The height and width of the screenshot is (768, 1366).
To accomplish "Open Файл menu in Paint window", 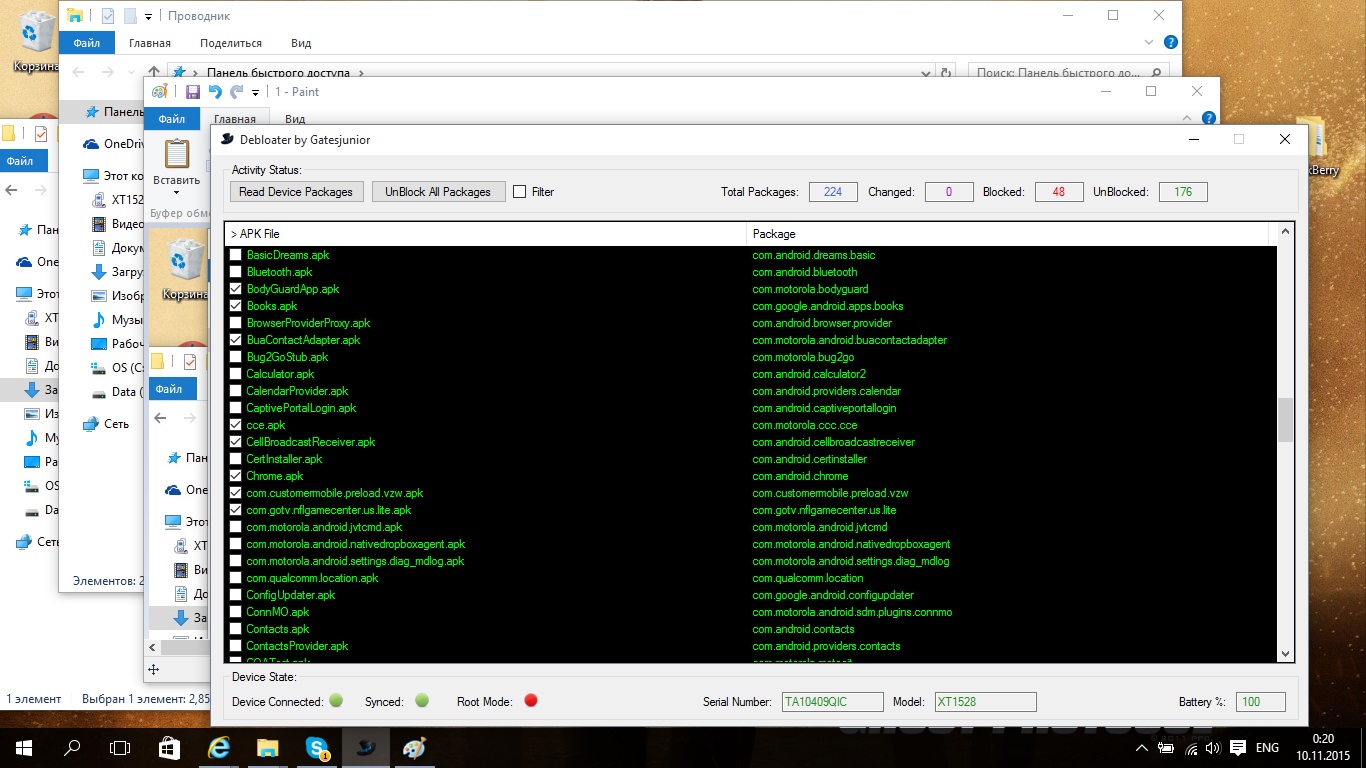I will pos(171,119).
